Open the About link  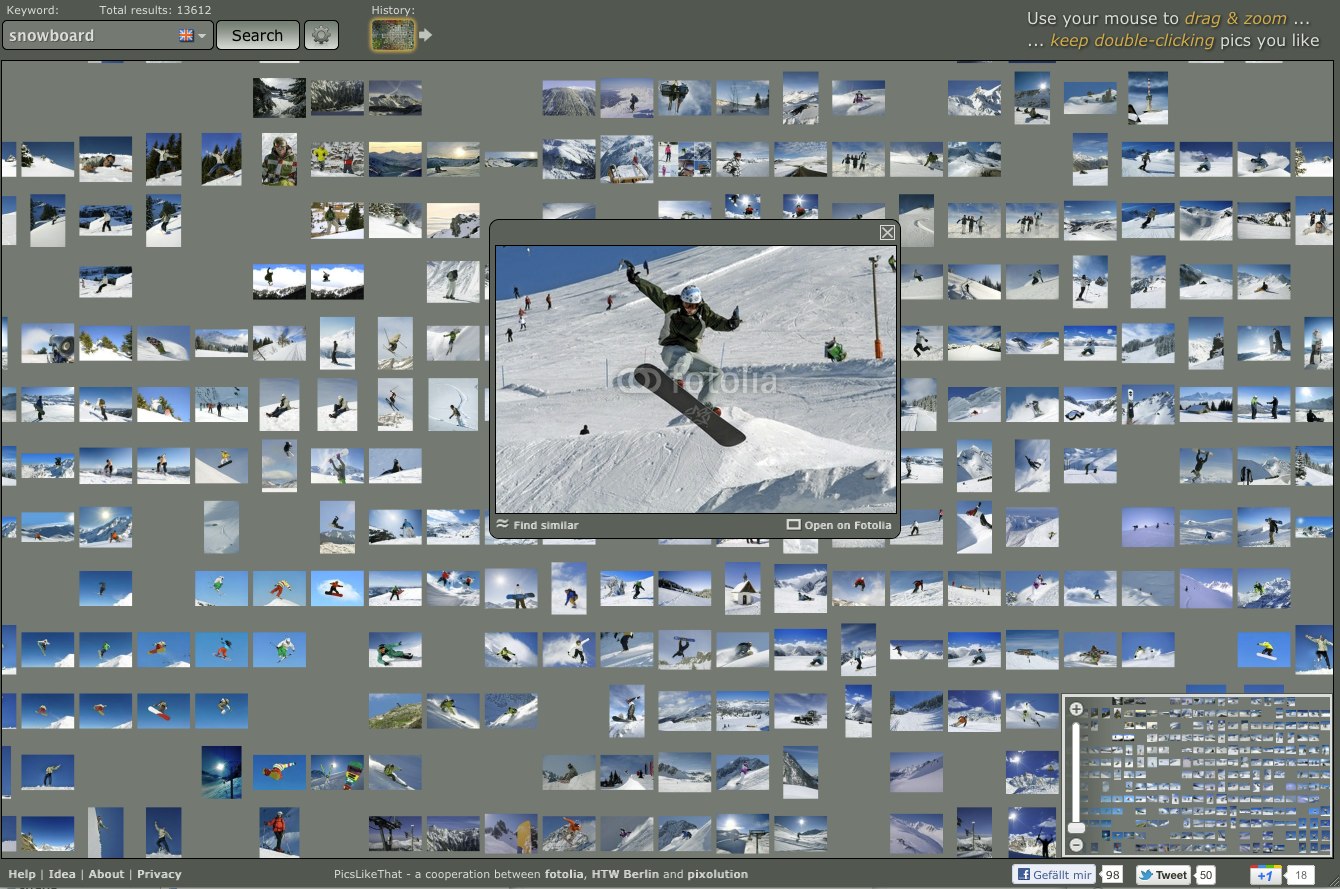[x=106, y=874]
